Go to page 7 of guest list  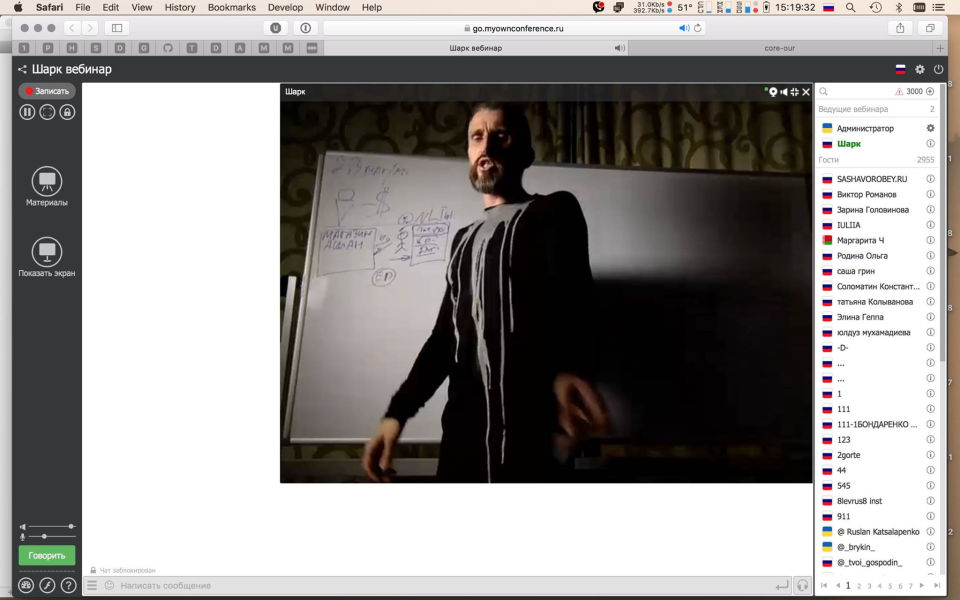click(910, 586)
